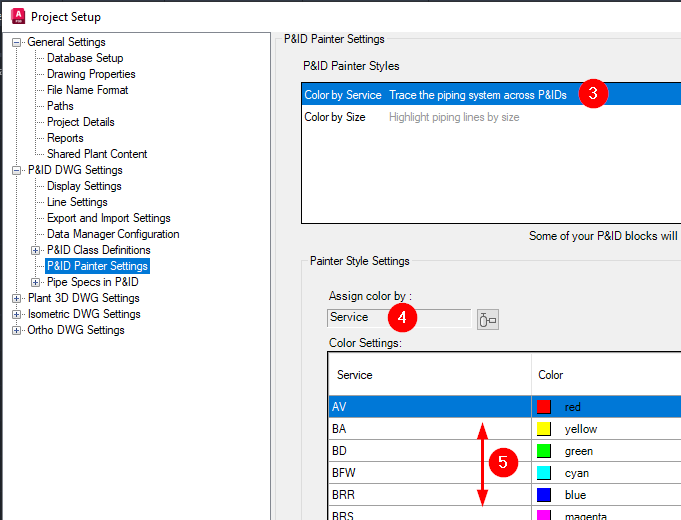Select the Color by Service painter style
The image size is (681, 520).
point(491,94)
